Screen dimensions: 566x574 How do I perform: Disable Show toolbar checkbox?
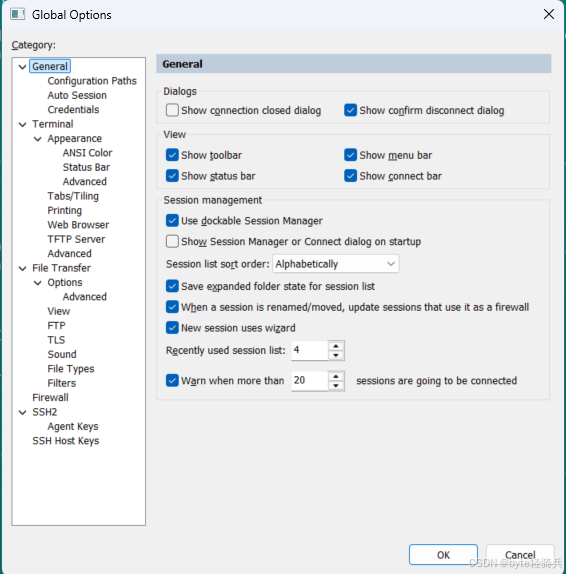[x=172, y=155]
